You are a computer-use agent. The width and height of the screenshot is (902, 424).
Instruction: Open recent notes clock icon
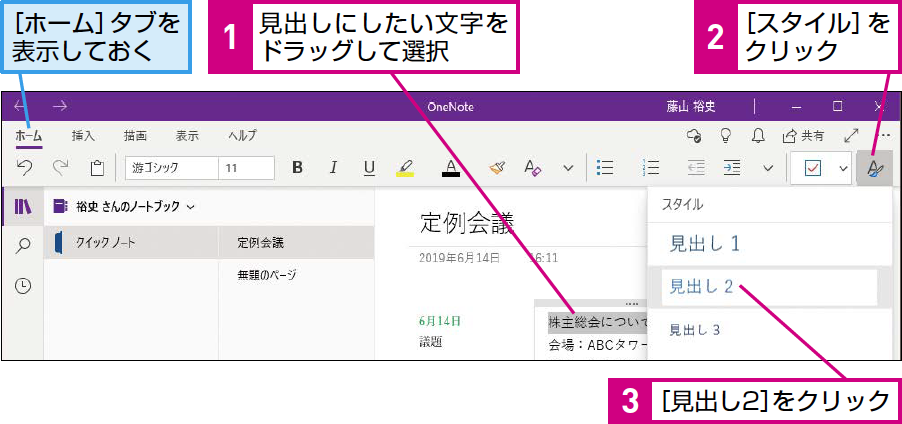23,286
